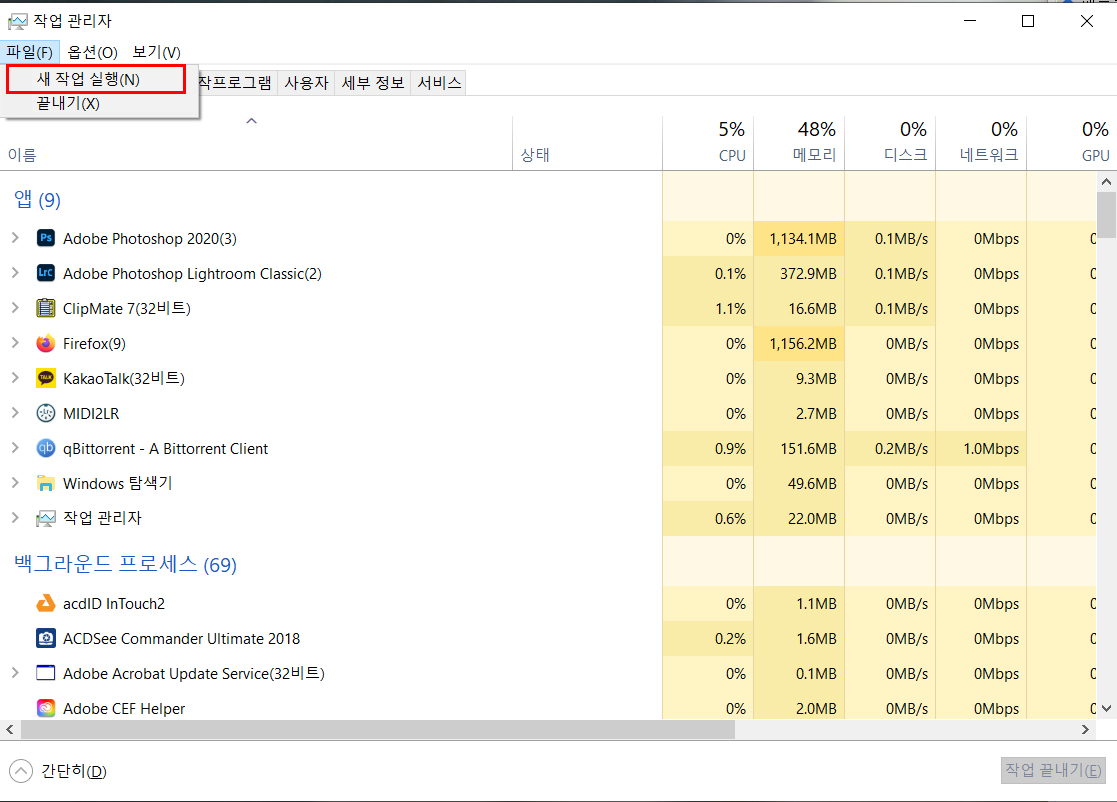The image size is (1117, 802).
Task: Click the 작업 끝내기(E) button
Action: coord(1053,770)
